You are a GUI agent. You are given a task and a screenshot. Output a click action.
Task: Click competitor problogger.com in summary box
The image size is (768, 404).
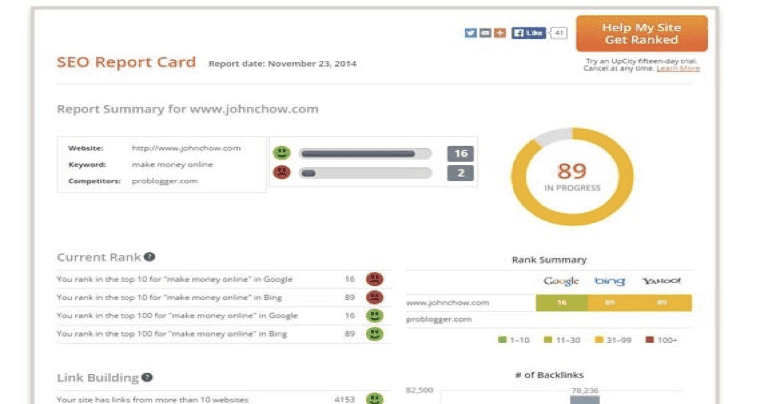(x=165, y=181)
